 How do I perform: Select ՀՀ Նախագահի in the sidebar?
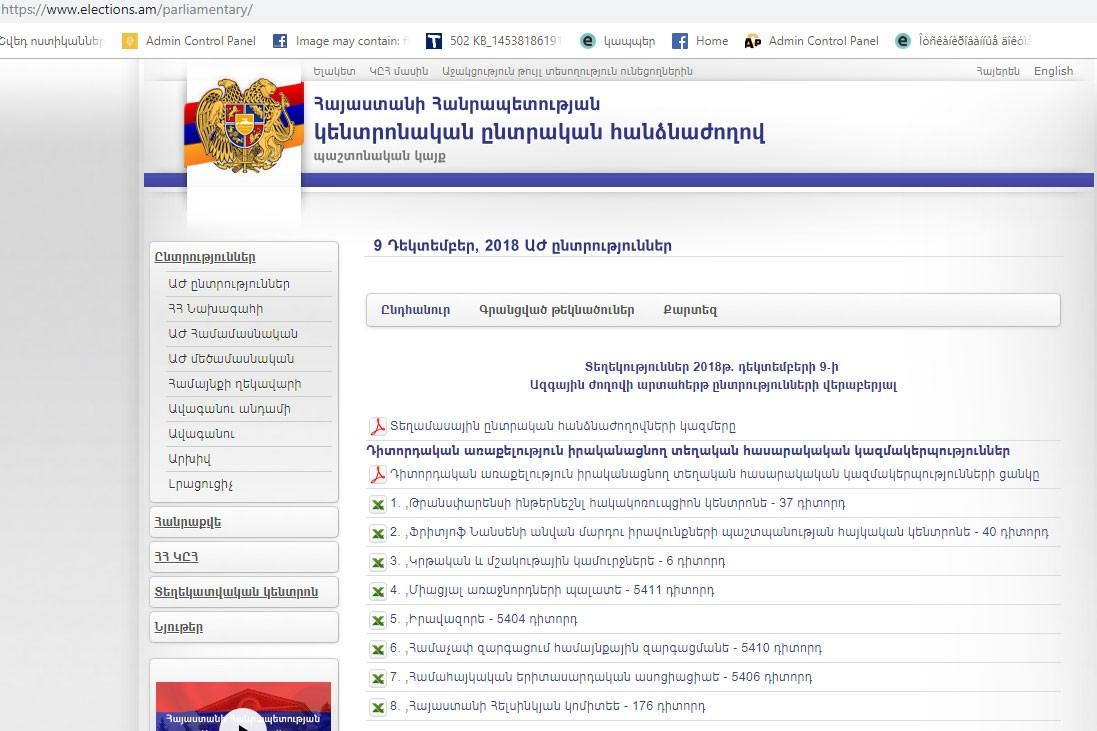(215, 308)
